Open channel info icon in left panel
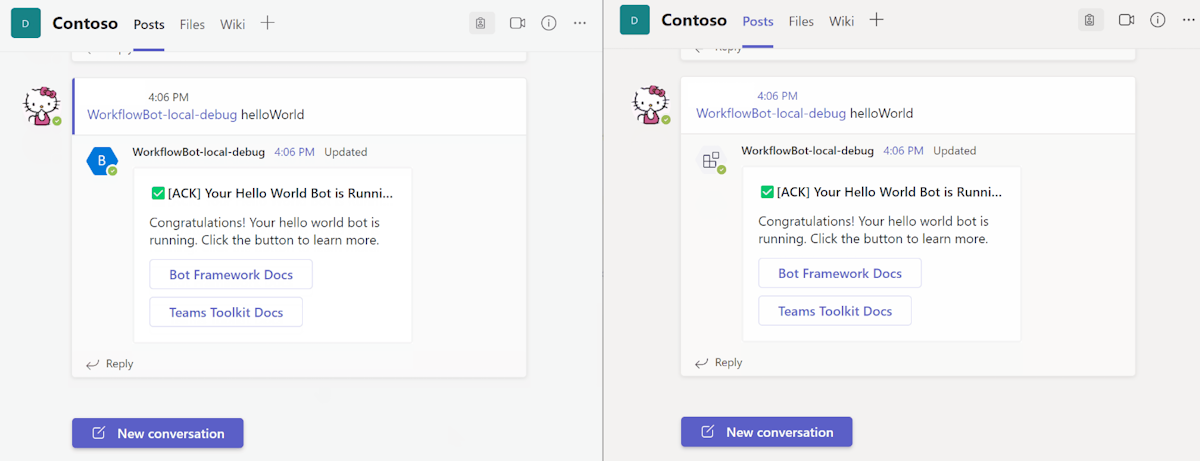Screen dimensions: 1200x461 click(x=549, y=23)
